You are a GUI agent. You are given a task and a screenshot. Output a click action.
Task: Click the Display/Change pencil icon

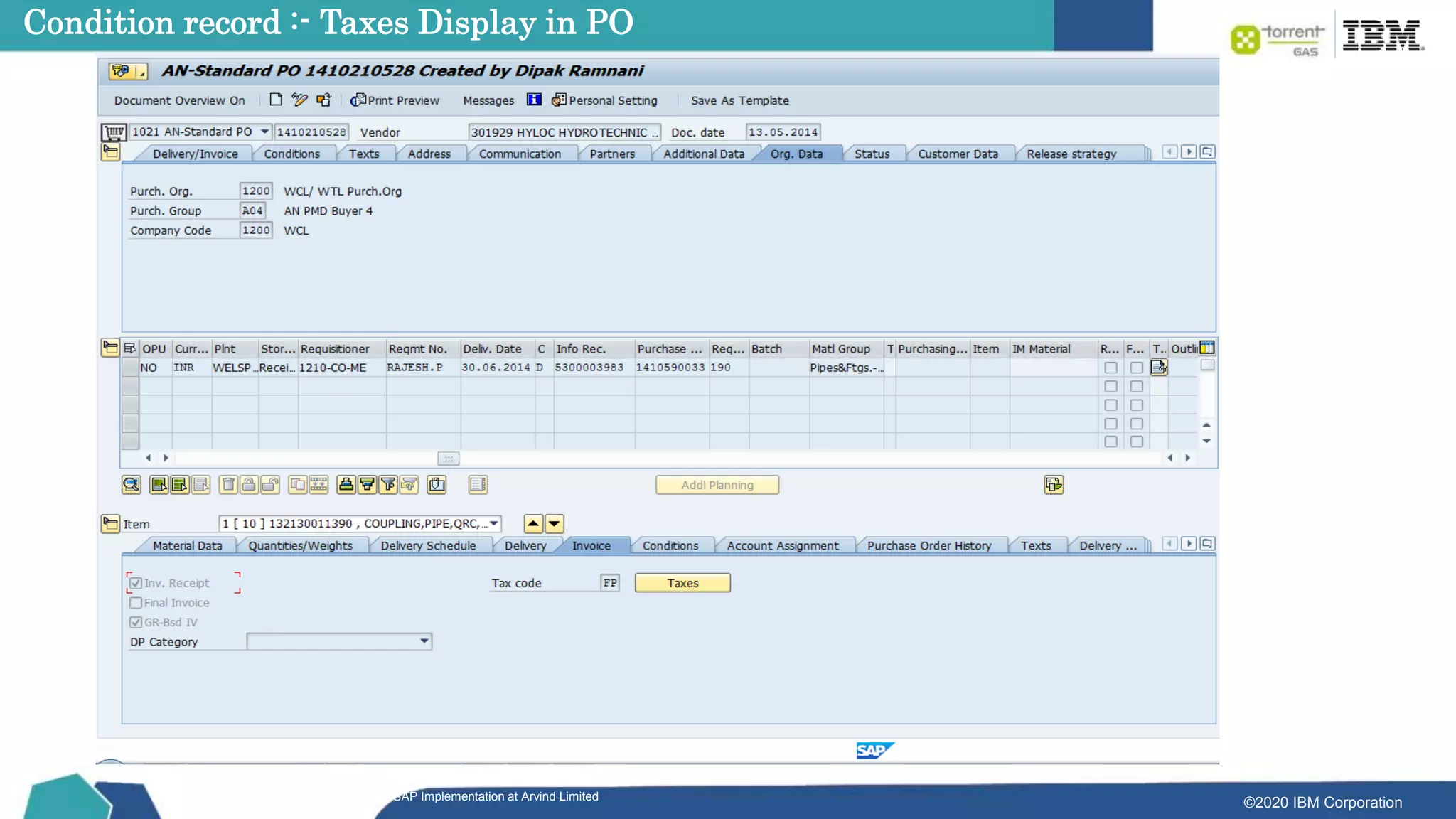pos(299,100)
